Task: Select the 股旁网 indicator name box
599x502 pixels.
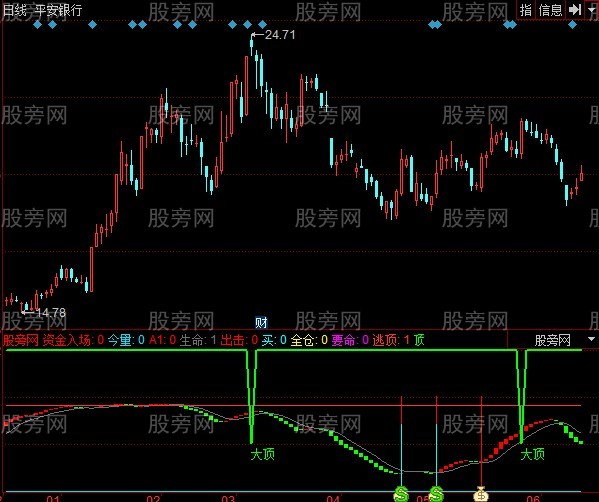Action: pos(552,340)
